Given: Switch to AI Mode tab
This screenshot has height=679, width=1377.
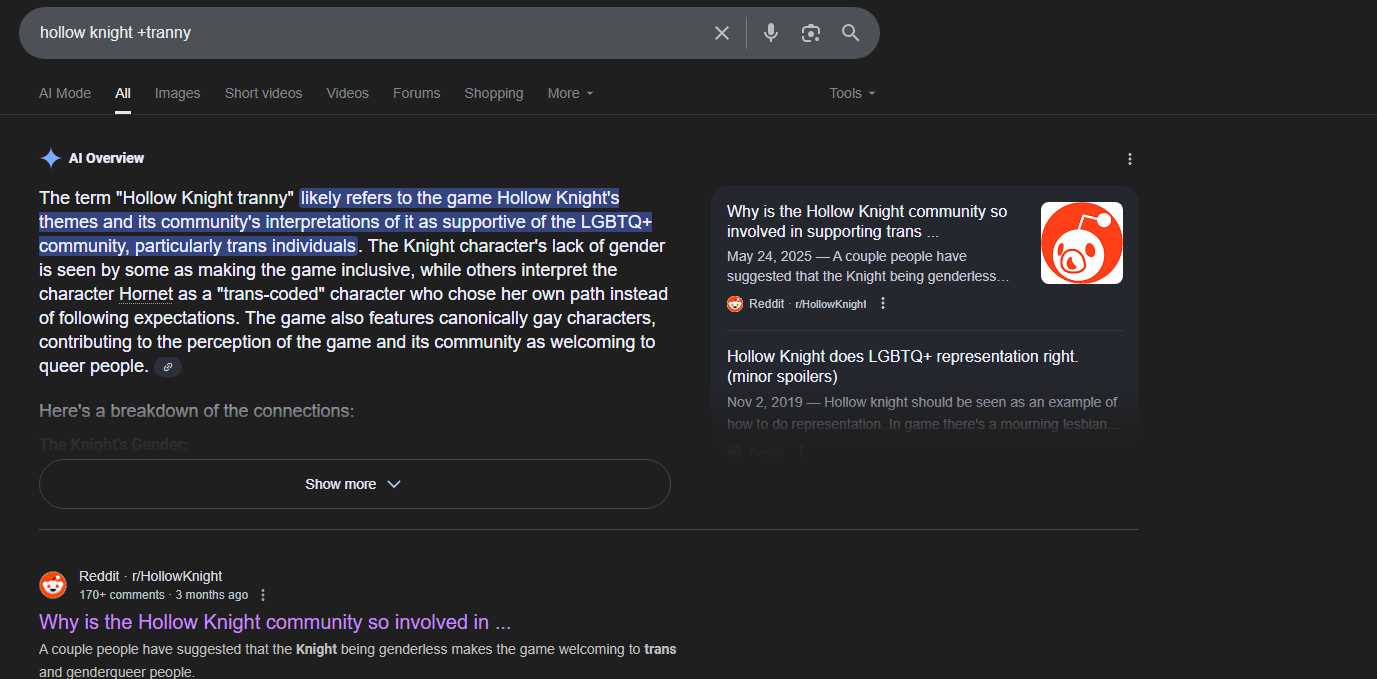Looking at the screenshot, I should pos(65,93).
